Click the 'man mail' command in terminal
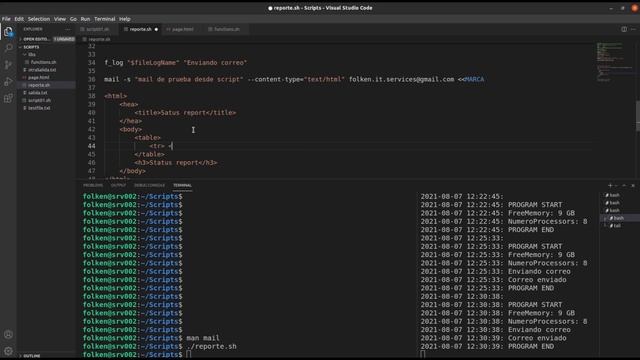 click(x=203, y=338)
